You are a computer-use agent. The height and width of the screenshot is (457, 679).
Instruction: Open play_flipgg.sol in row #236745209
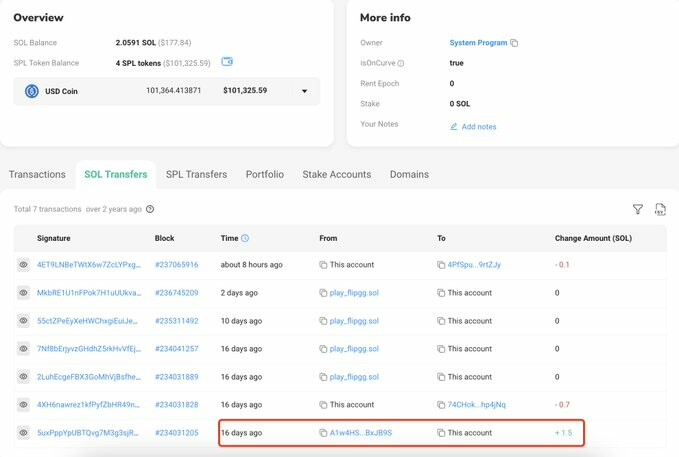[x=354, y=293]
